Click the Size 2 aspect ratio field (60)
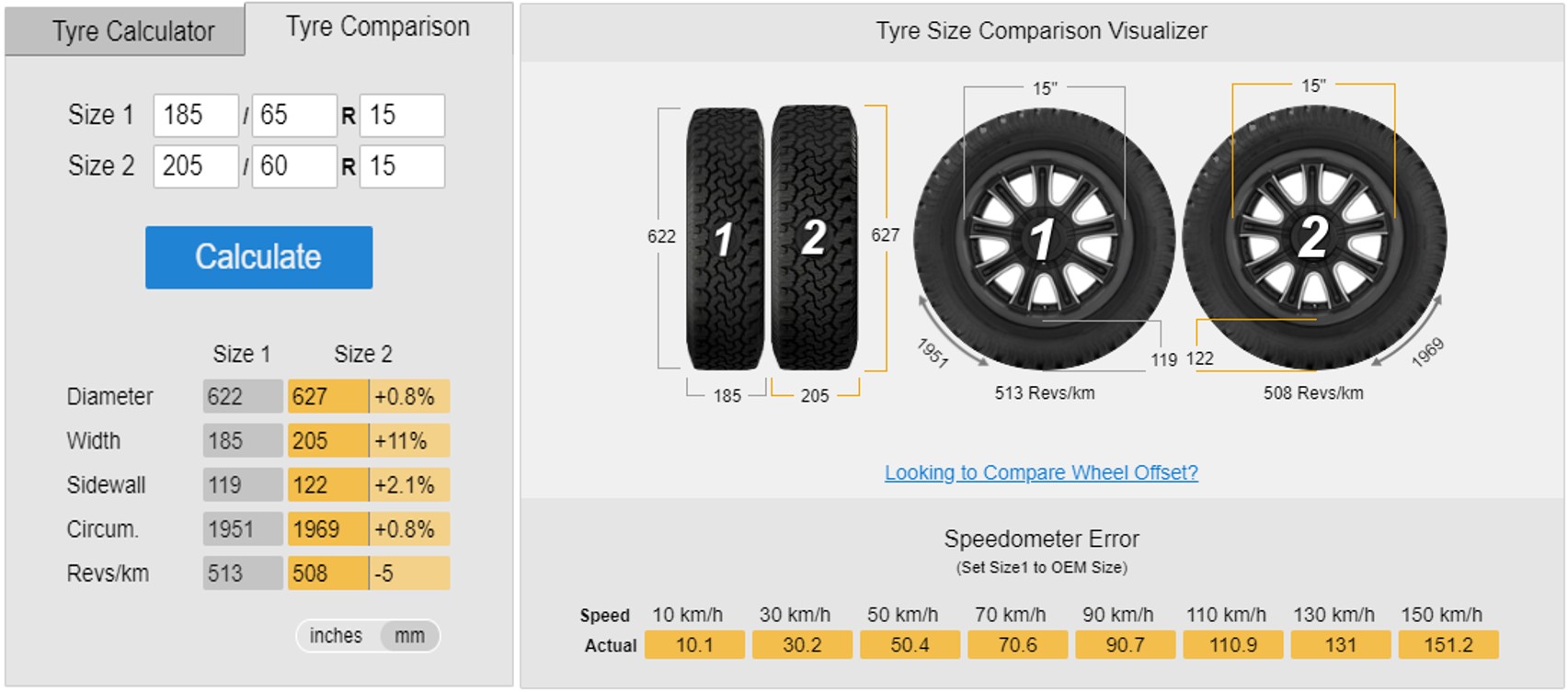This screenshot has height=692, width=1568. (x=293, y=166)
